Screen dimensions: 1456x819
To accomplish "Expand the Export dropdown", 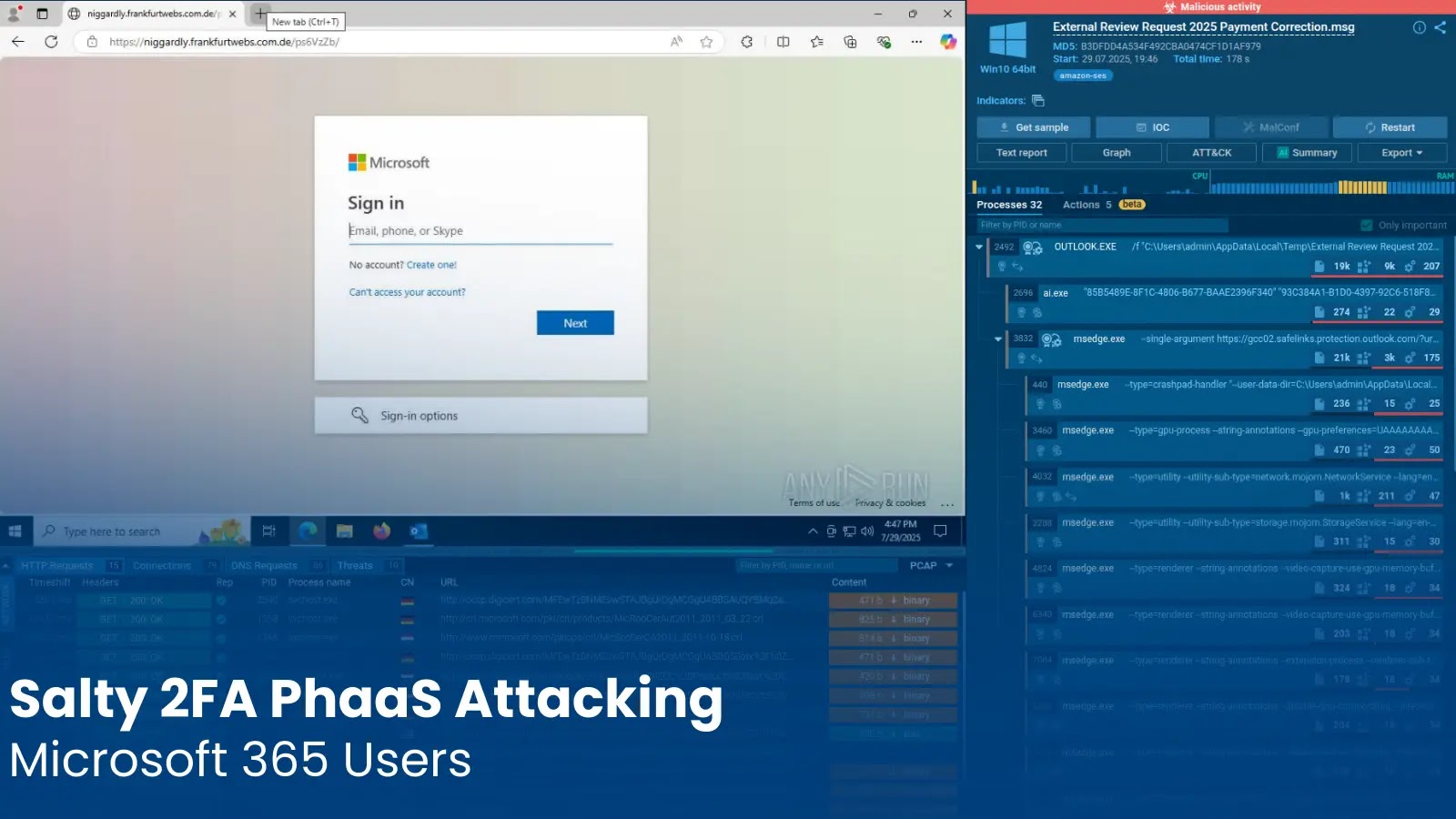I will point(1401,153).
